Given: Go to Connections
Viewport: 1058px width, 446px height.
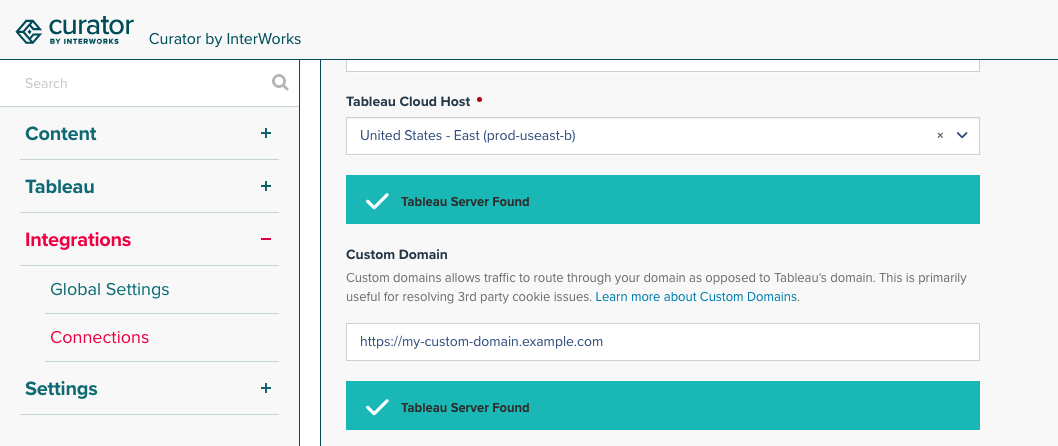Looking at the screenshot, I should [100, 337].
